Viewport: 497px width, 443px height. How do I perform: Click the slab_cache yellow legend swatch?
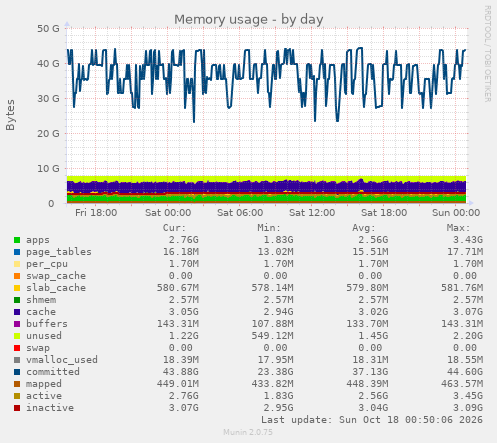pyautogui.click(x=17, y=288)
